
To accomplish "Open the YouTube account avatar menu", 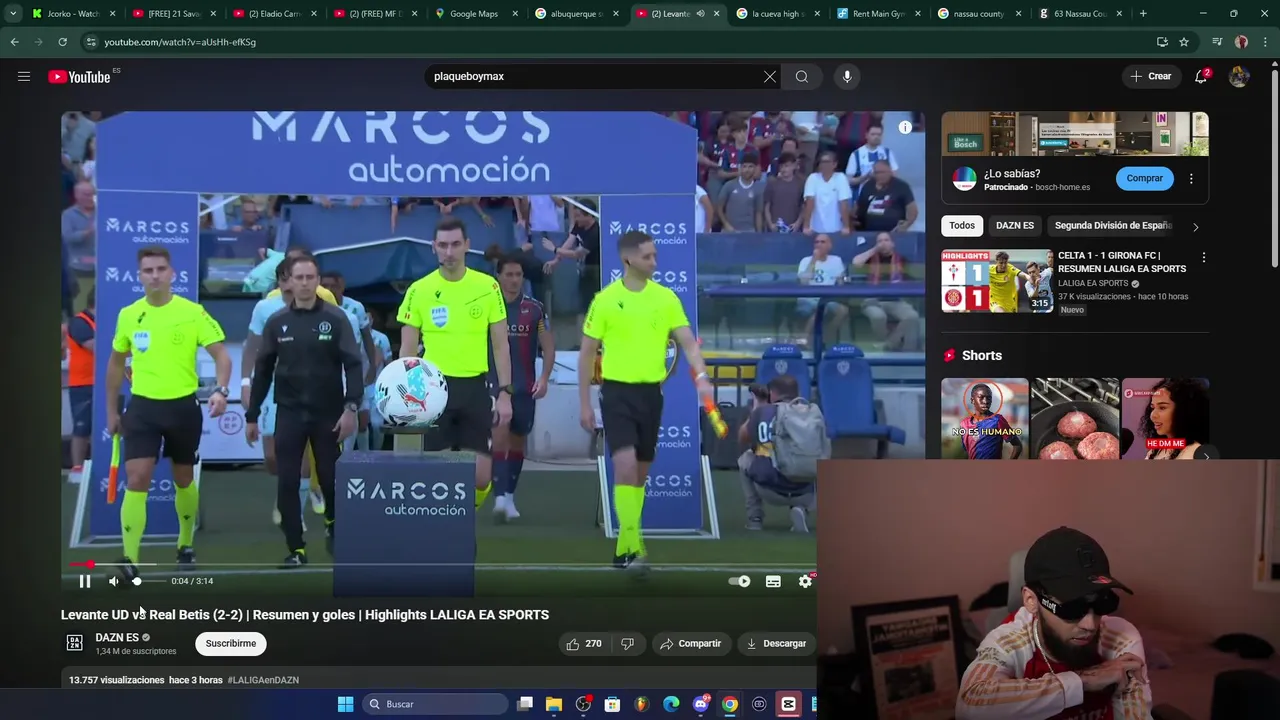I will click(1239, 76).
